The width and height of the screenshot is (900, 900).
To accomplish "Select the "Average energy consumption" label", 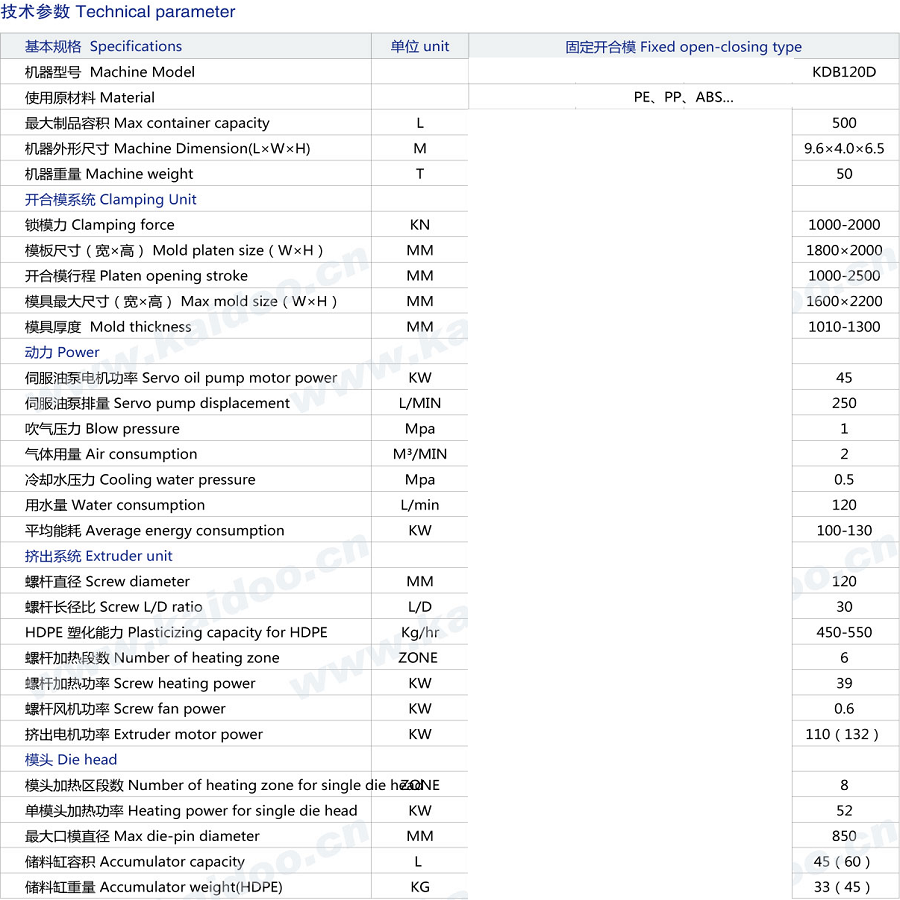I will tap(185, 531).
